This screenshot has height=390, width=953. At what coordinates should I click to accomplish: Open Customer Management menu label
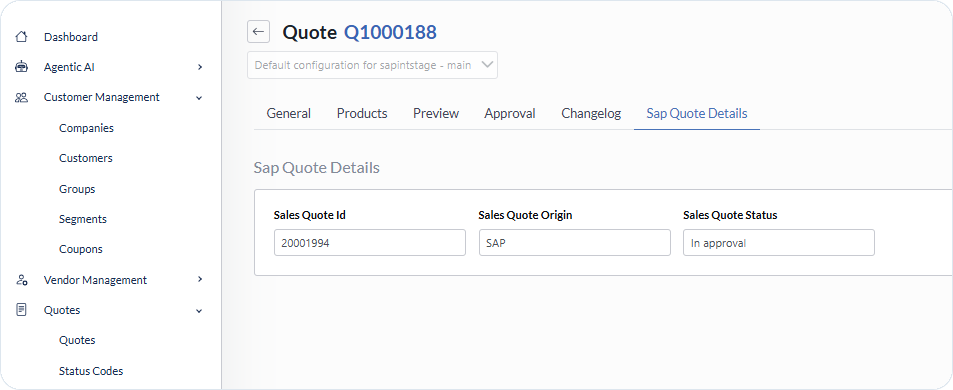click(x=101, y=97)
